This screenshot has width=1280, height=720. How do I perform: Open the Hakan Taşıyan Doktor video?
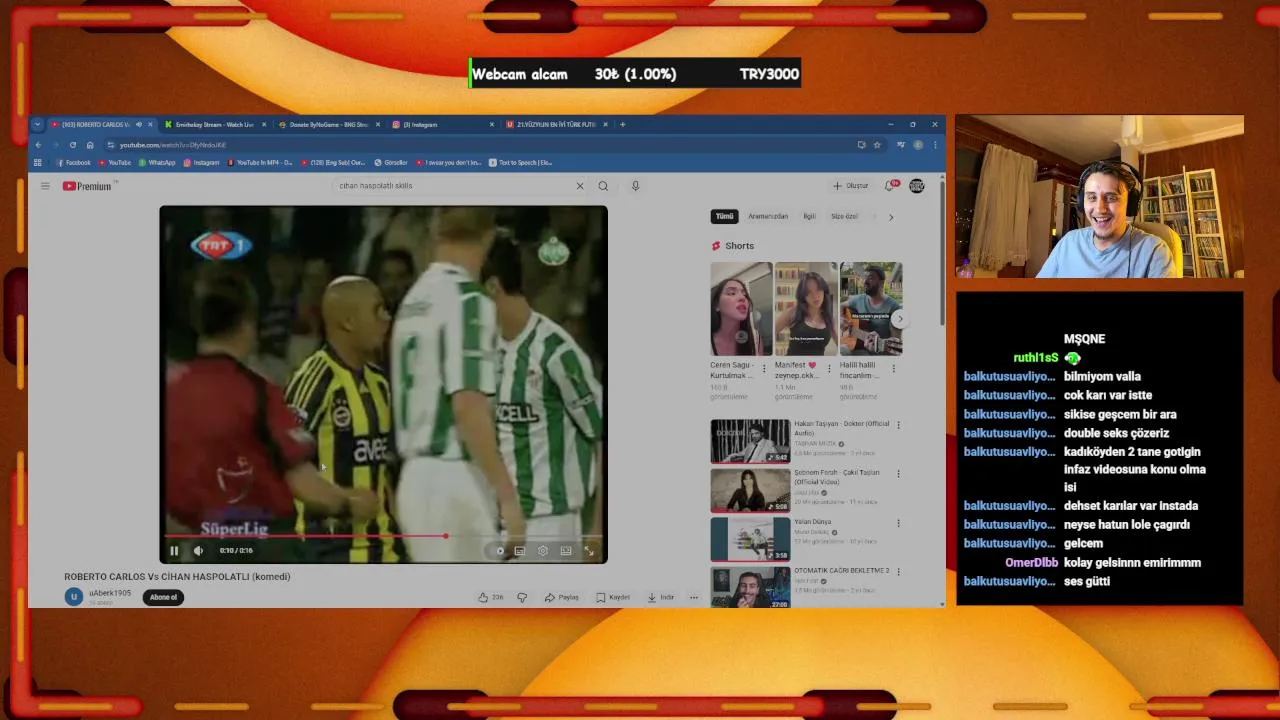pyautogui.click(x=750, y=441)
